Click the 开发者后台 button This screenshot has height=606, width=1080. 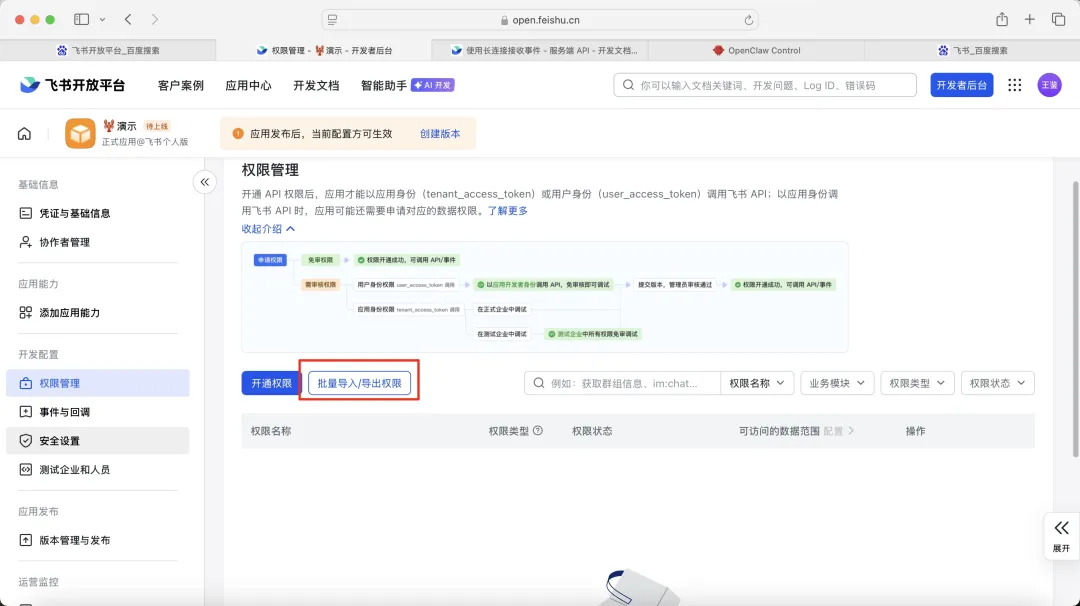coord(962,85)
